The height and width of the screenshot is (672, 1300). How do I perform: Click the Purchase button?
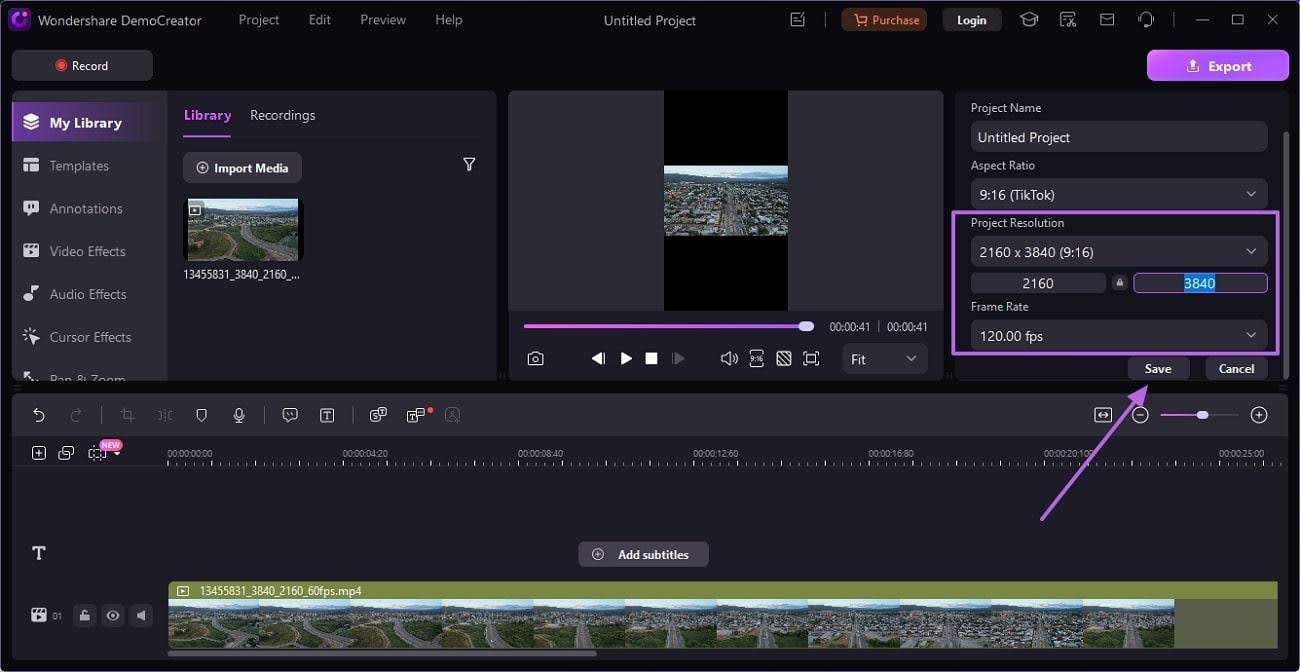tap(884, 20)
